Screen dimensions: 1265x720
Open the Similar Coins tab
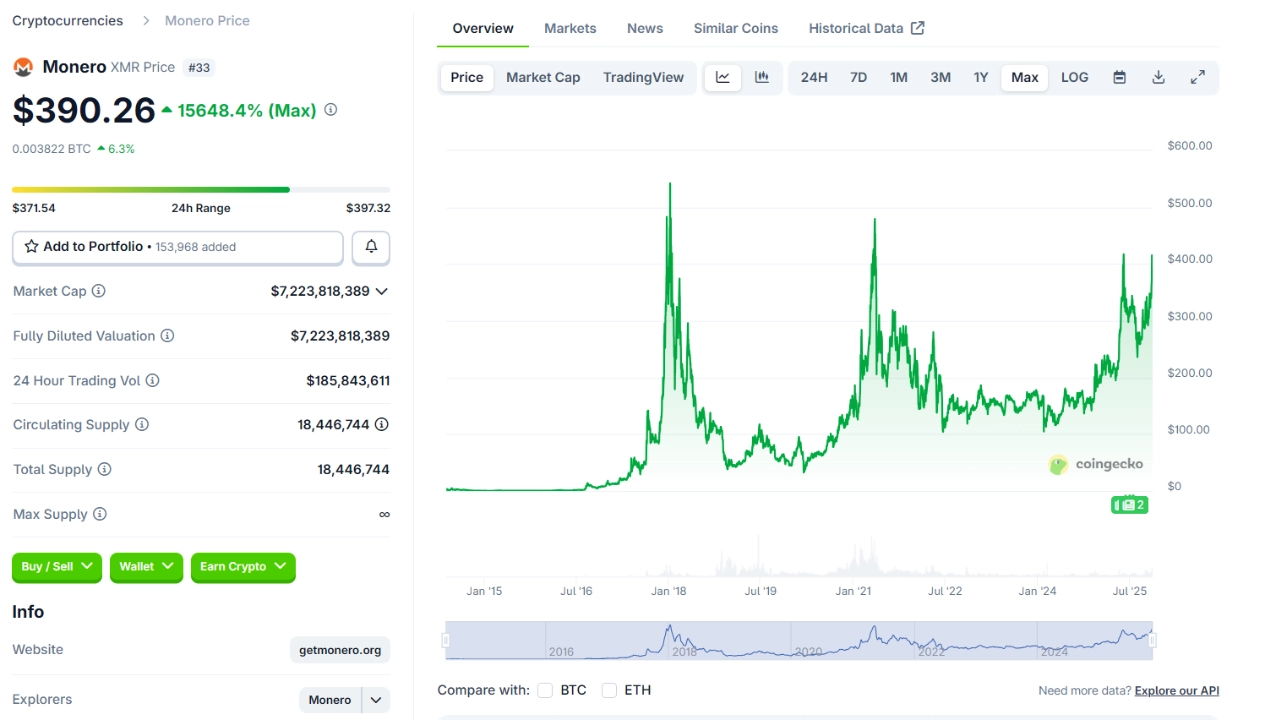pyautogui.click(x=735, y=28)
